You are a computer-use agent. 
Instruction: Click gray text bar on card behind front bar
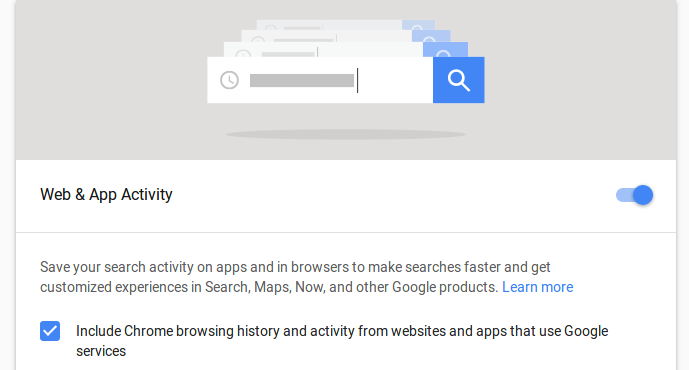click(x=288, y=54)
